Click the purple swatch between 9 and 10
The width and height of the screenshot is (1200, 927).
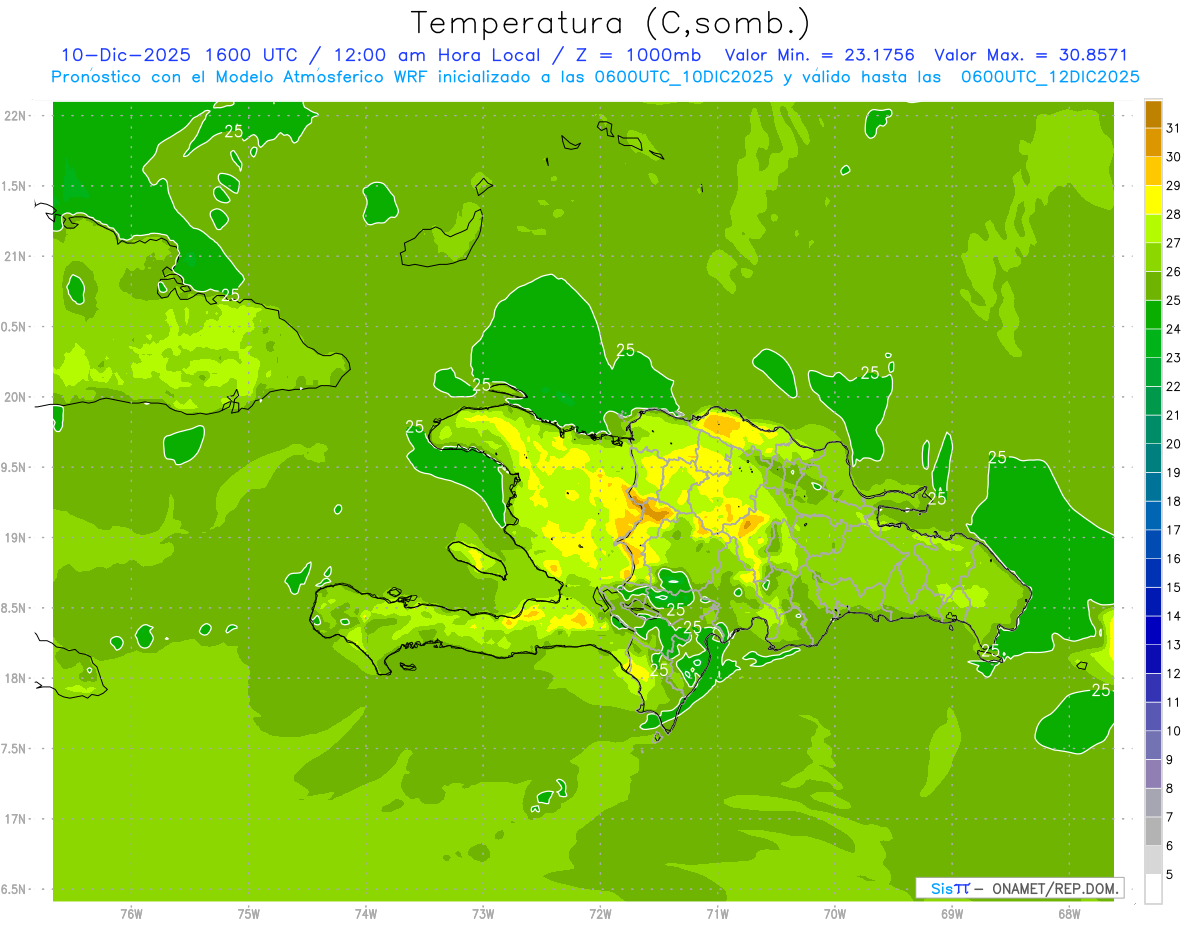[x=1153, y=746]
